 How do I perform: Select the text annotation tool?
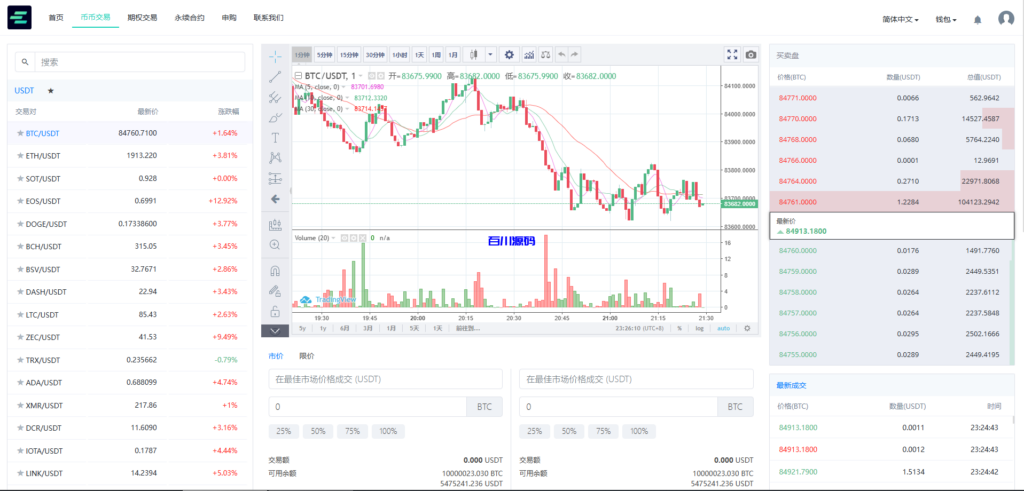275,138
